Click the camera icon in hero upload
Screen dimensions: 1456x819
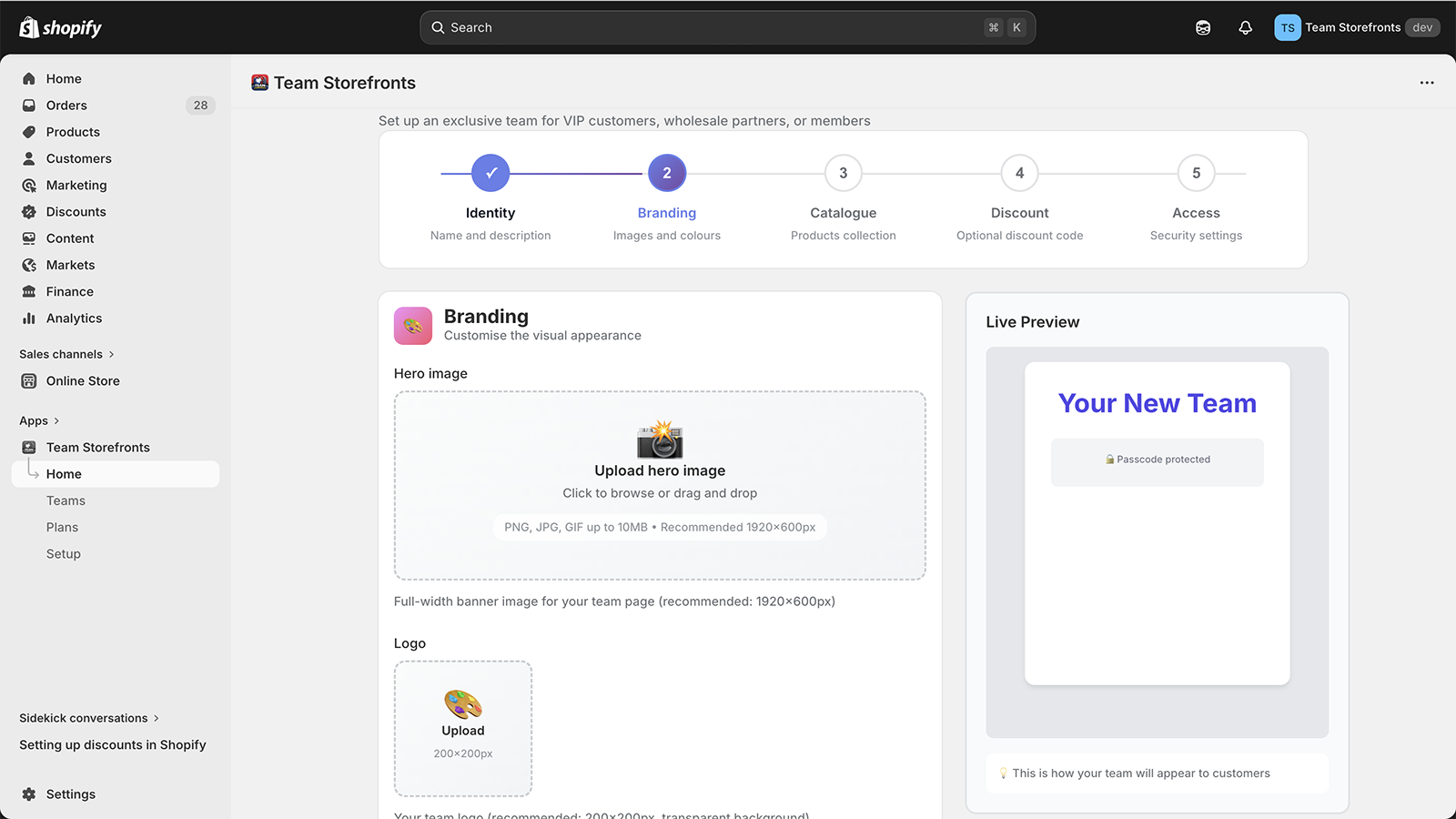tap(660, 440)
